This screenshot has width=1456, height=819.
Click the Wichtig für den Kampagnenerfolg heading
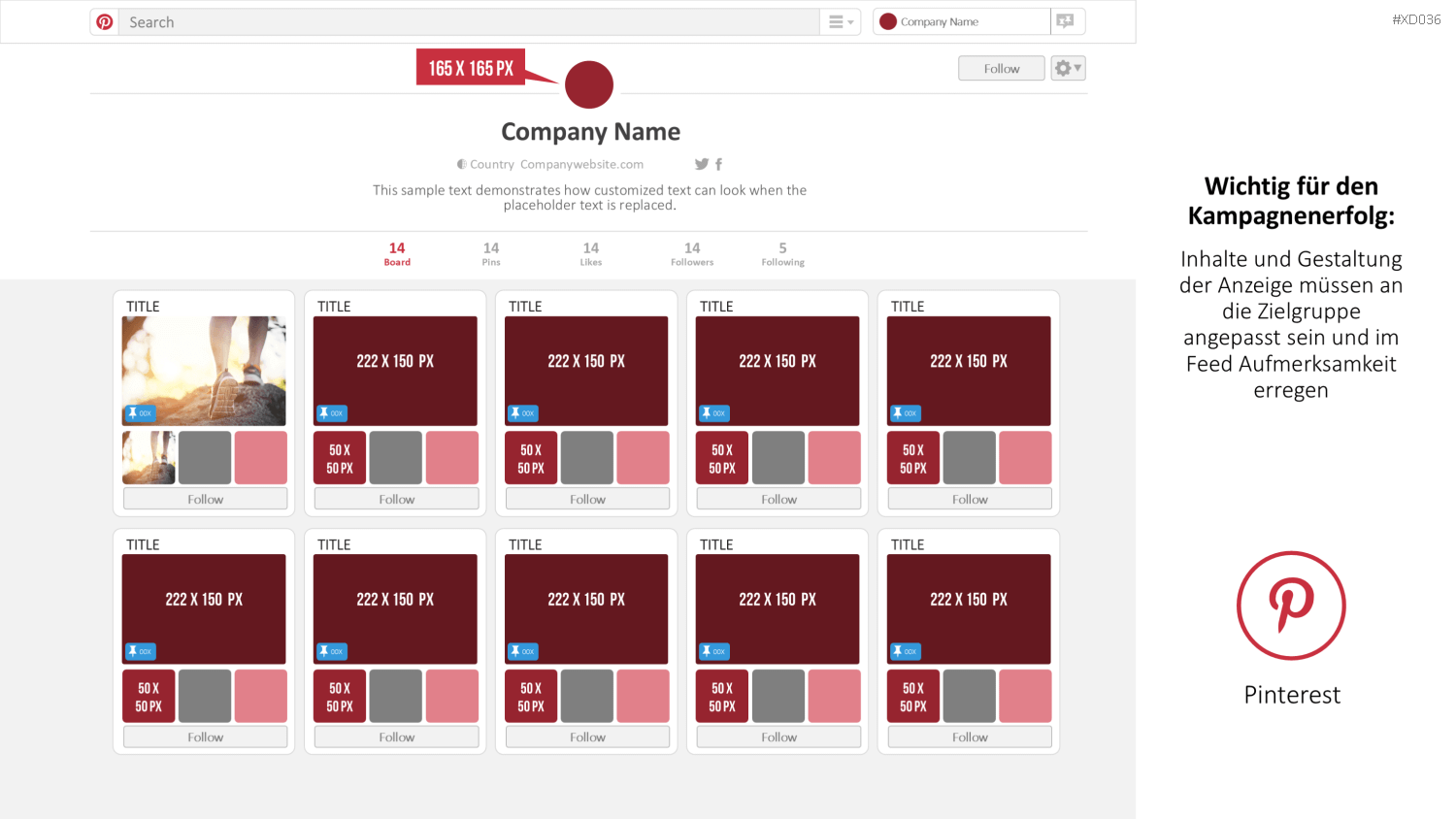tap(1291, 201)
